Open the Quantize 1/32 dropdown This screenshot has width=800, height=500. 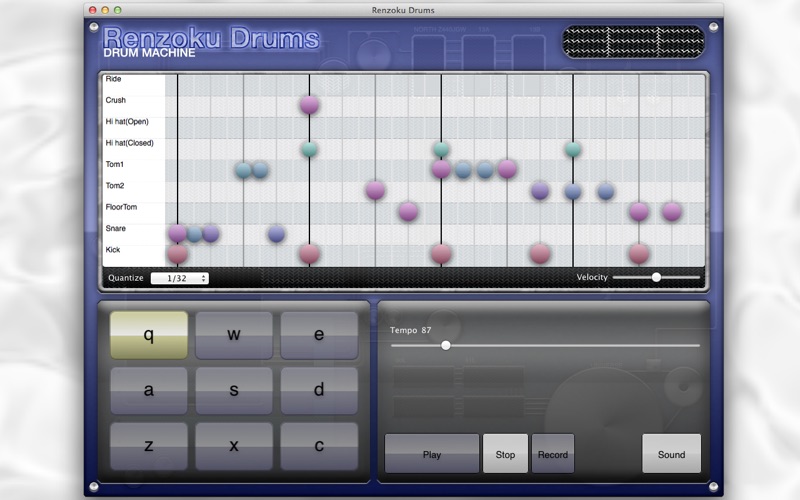[180, 278]
